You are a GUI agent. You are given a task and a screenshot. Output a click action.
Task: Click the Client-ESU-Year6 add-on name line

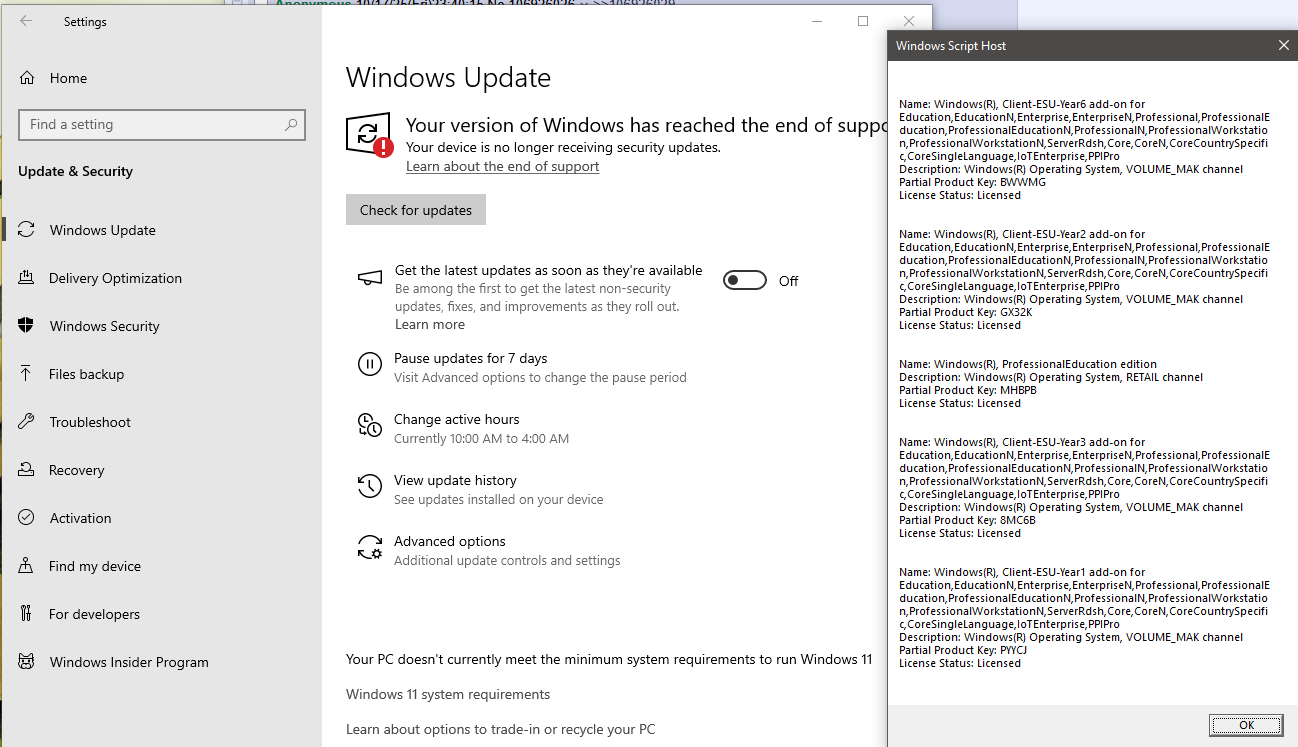[1022, 104]
